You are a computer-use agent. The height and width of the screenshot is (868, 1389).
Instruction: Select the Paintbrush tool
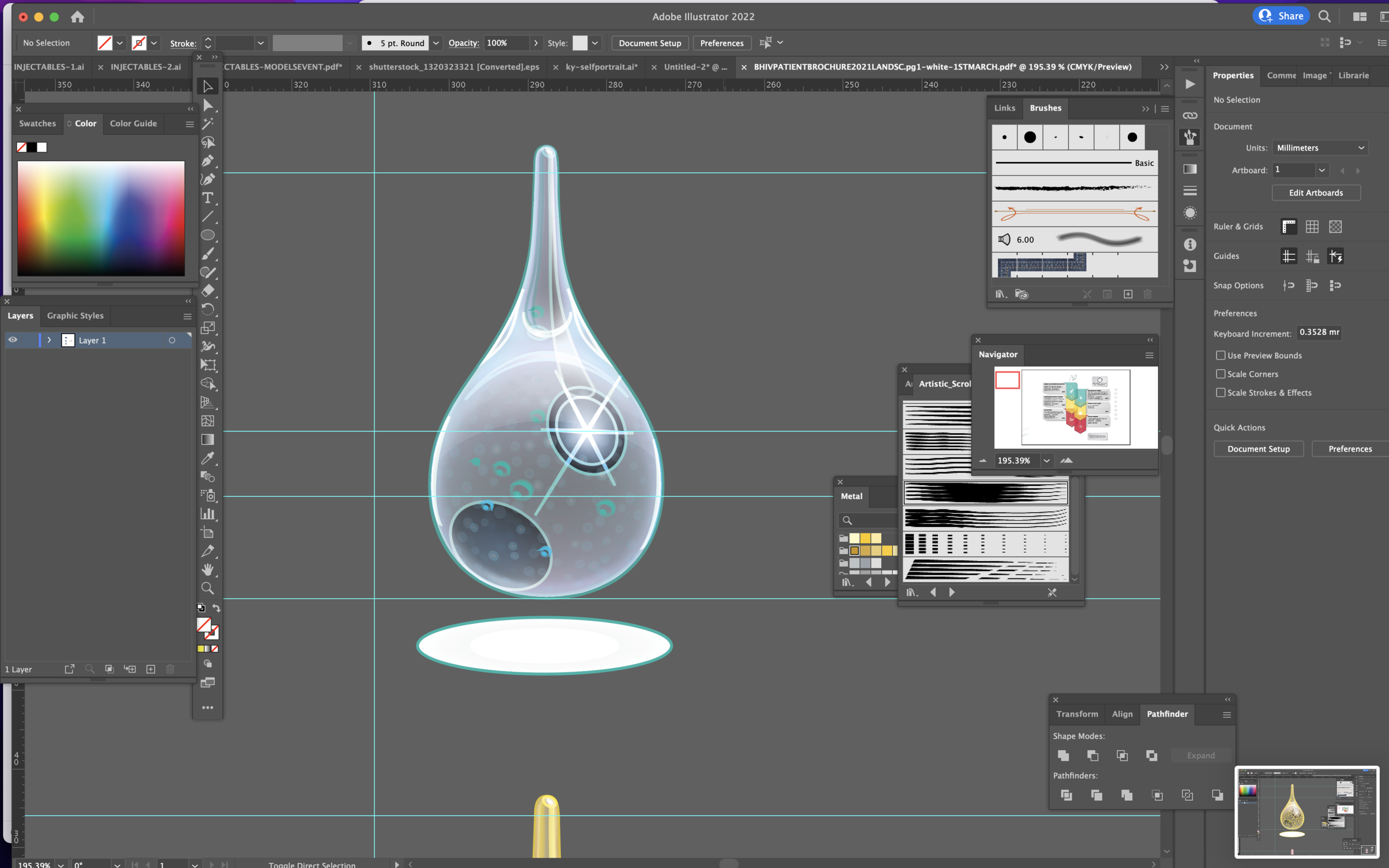pos(208,254)
